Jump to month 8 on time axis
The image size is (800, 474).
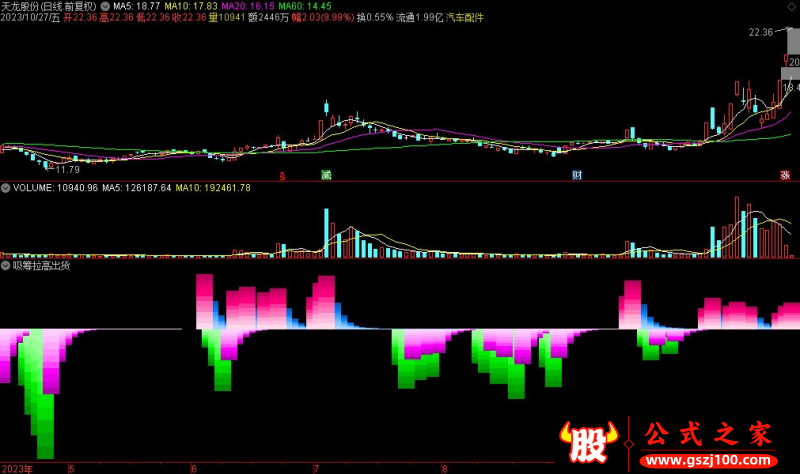pyautogui.click(x=445, y=469)
